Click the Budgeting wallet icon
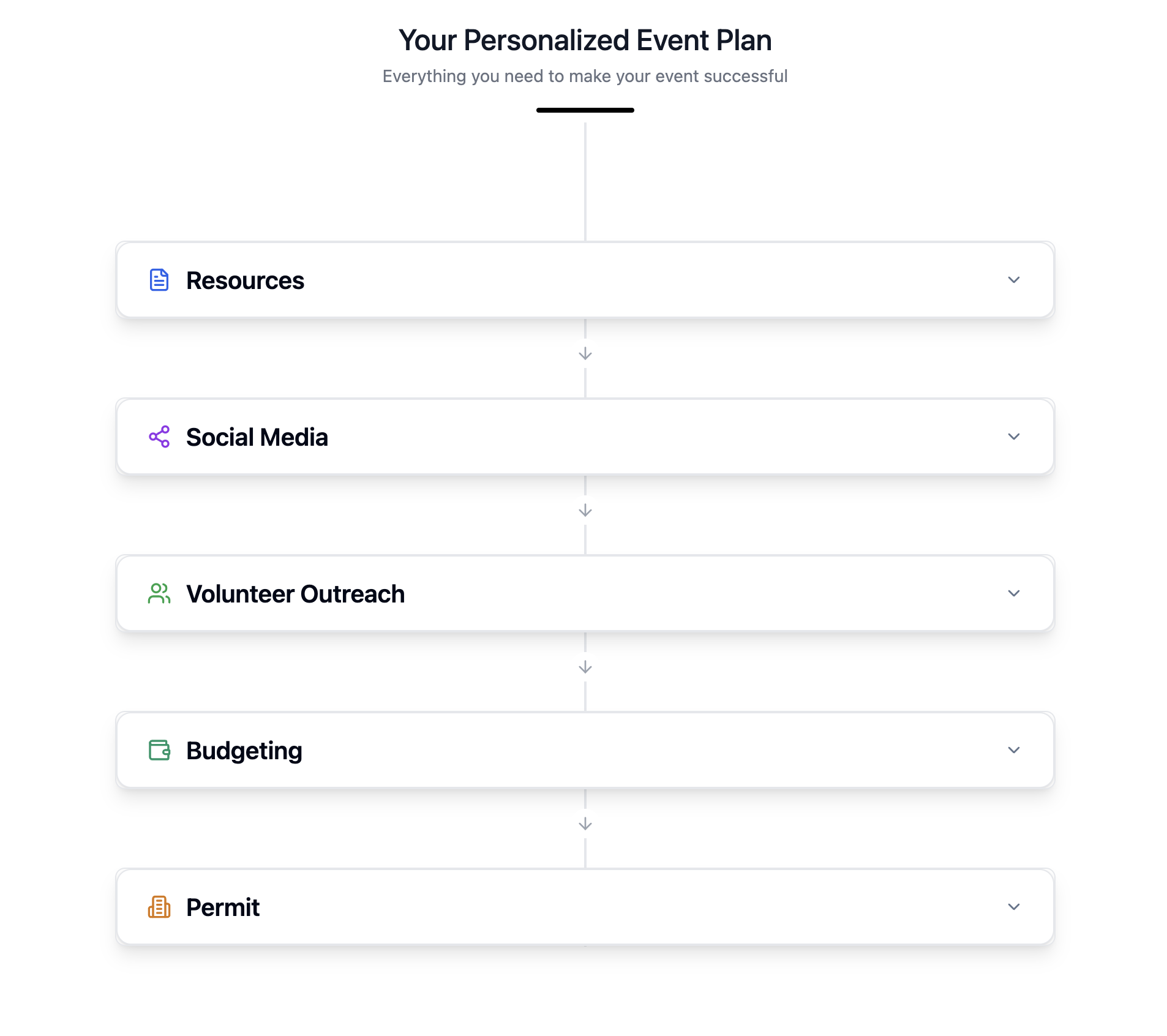Viewport: 1167px width, 1036px height. [159, 750]
